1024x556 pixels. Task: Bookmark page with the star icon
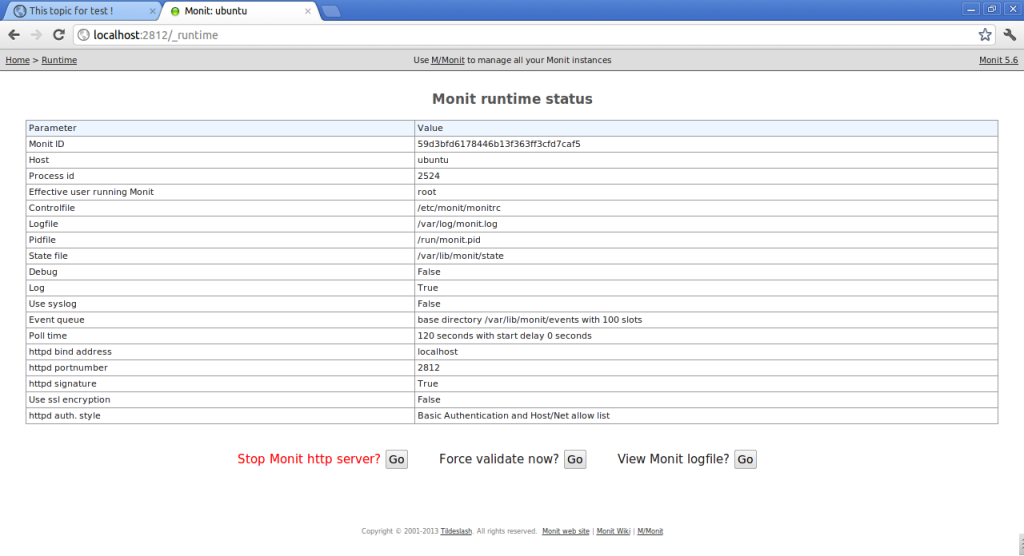[x=985, y=35]
